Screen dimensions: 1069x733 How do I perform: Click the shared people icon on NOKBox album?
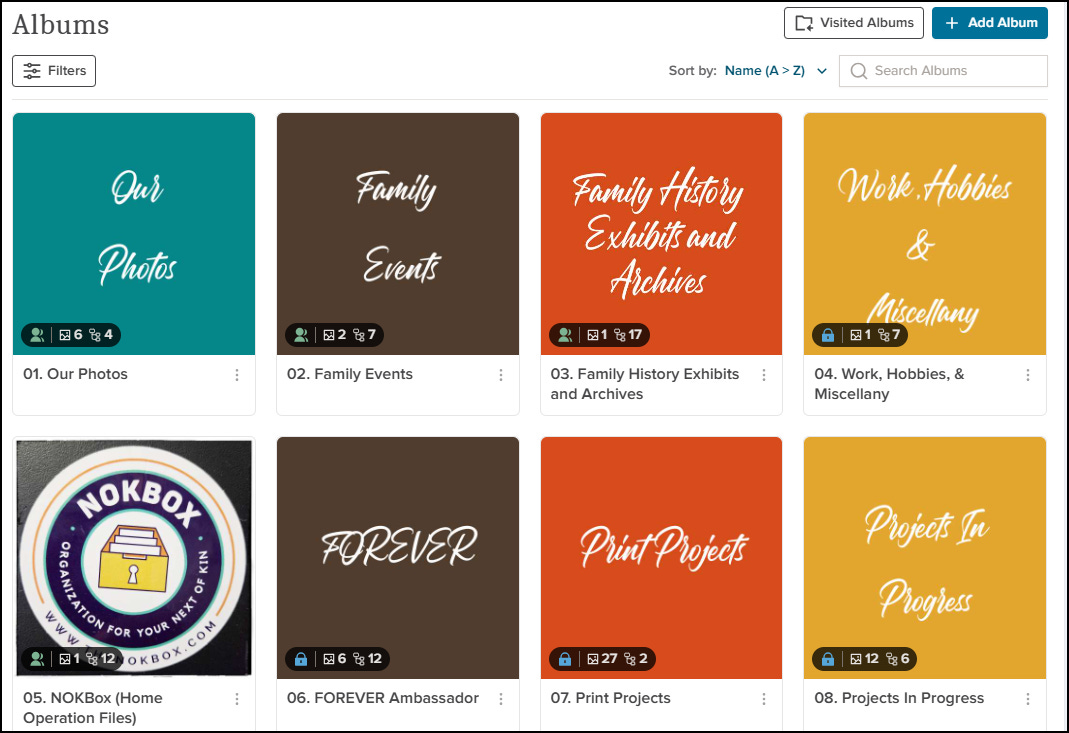[37, 659]
